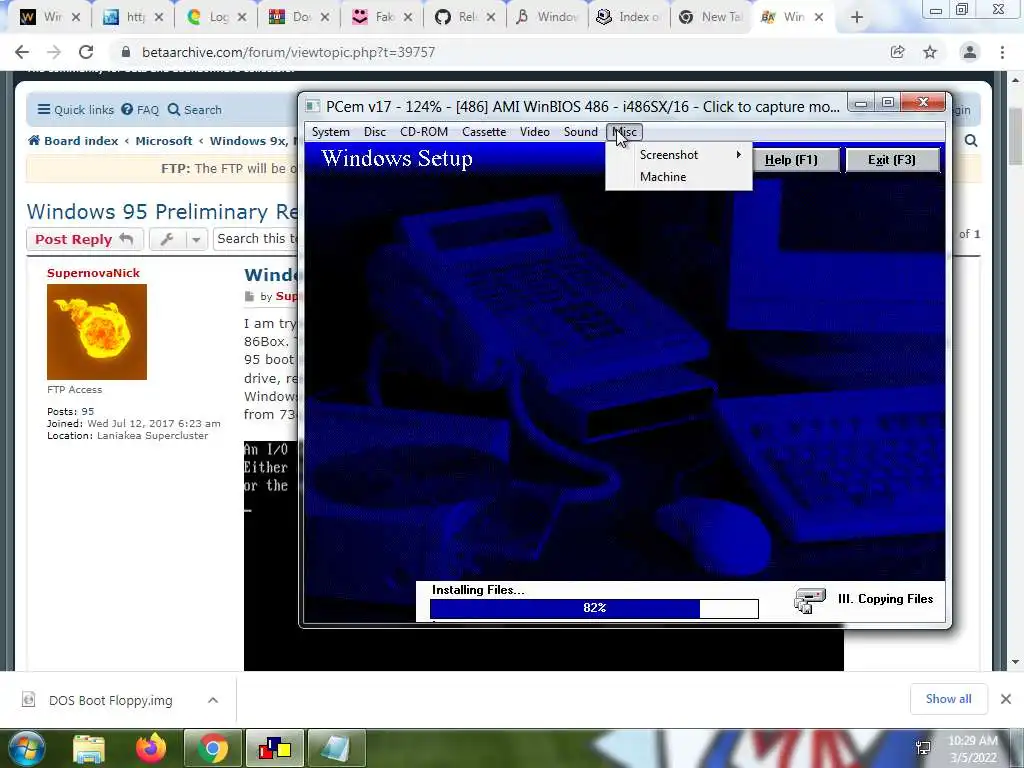Click the forum Search link

tap(195, 110)
